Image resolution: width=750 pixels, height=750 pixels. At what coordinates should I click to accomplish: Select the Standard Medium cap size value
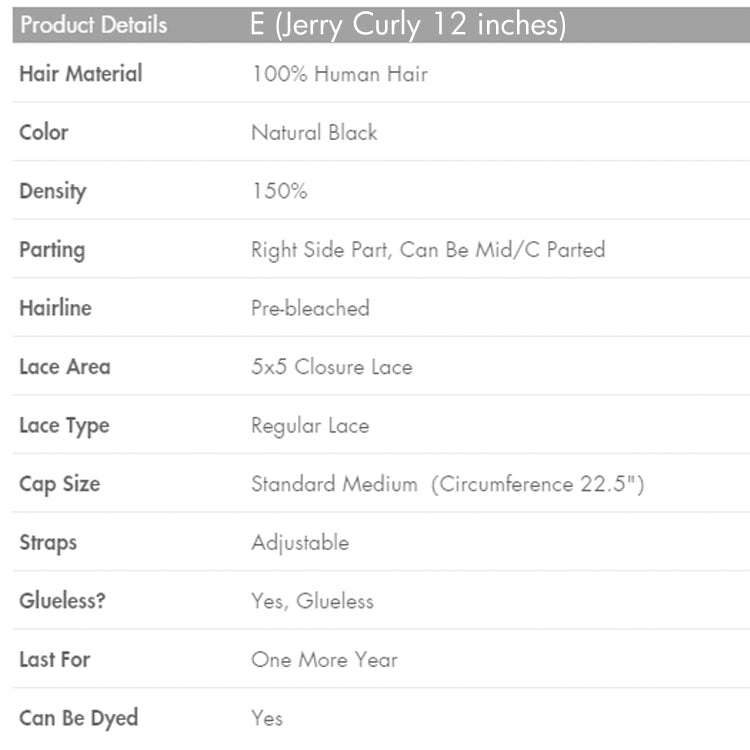pos(448,484)
